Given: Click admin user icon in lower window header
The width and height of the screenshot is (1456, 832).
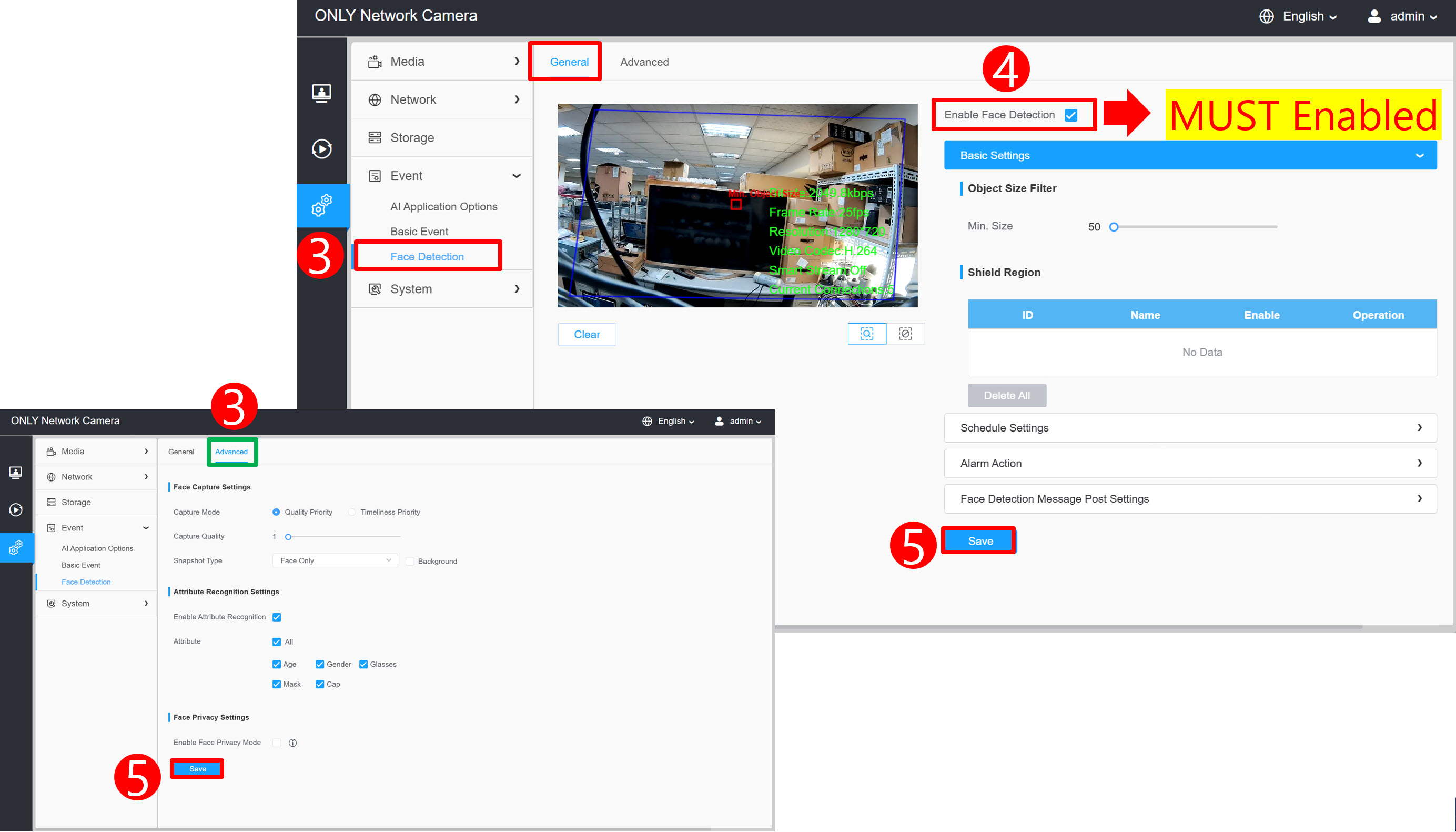Looking at the screenshot, I should 719,421.
